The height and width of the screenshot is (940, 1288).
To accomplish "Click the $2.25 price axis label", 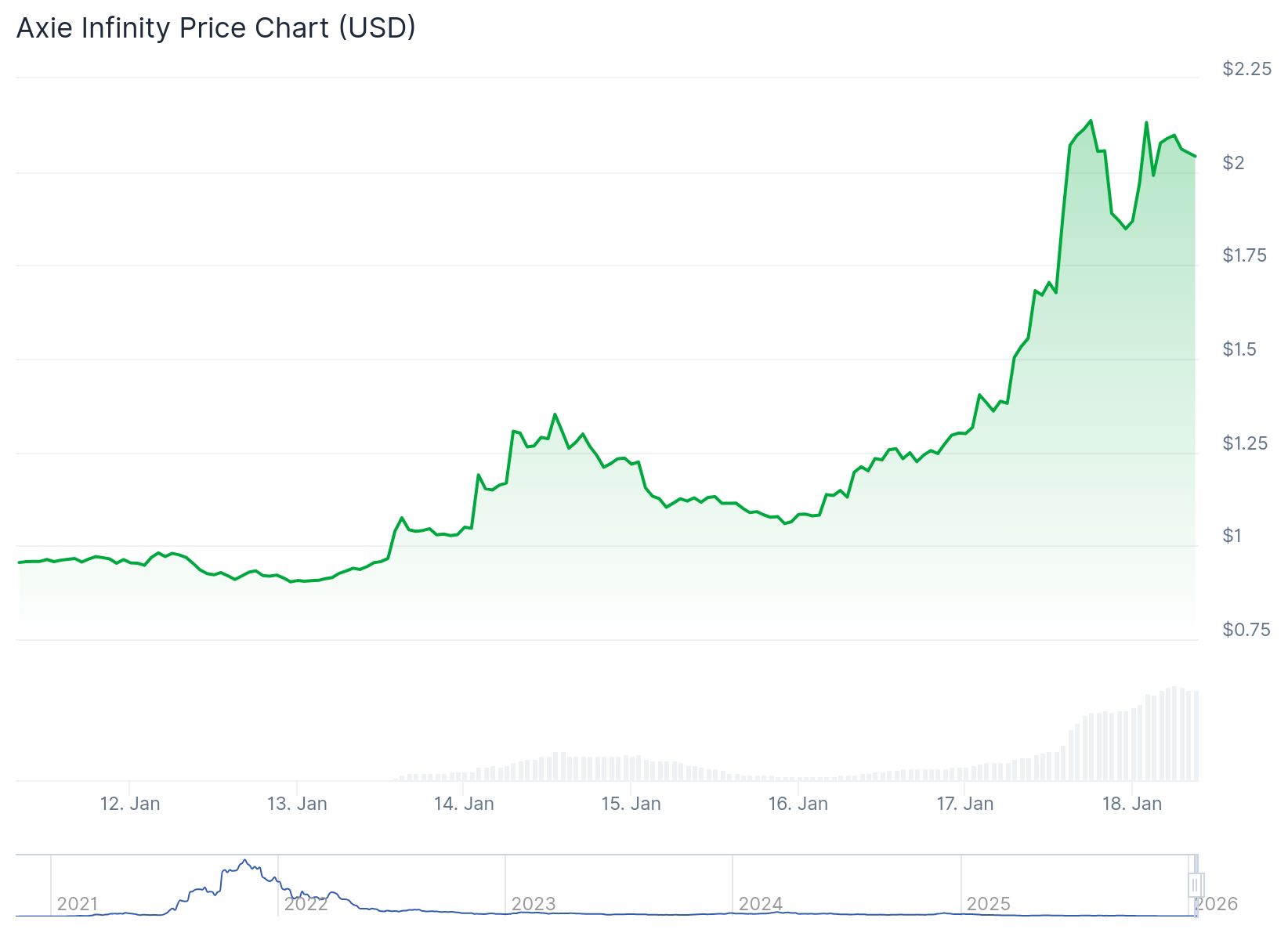I will pos(1247,69).
